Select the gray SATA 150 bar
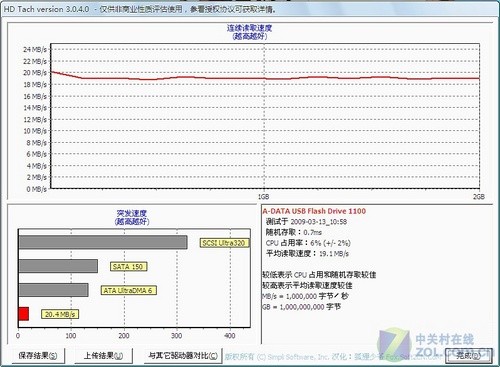The width and height of the screenshot is (500, 367). tap(58, 266)
